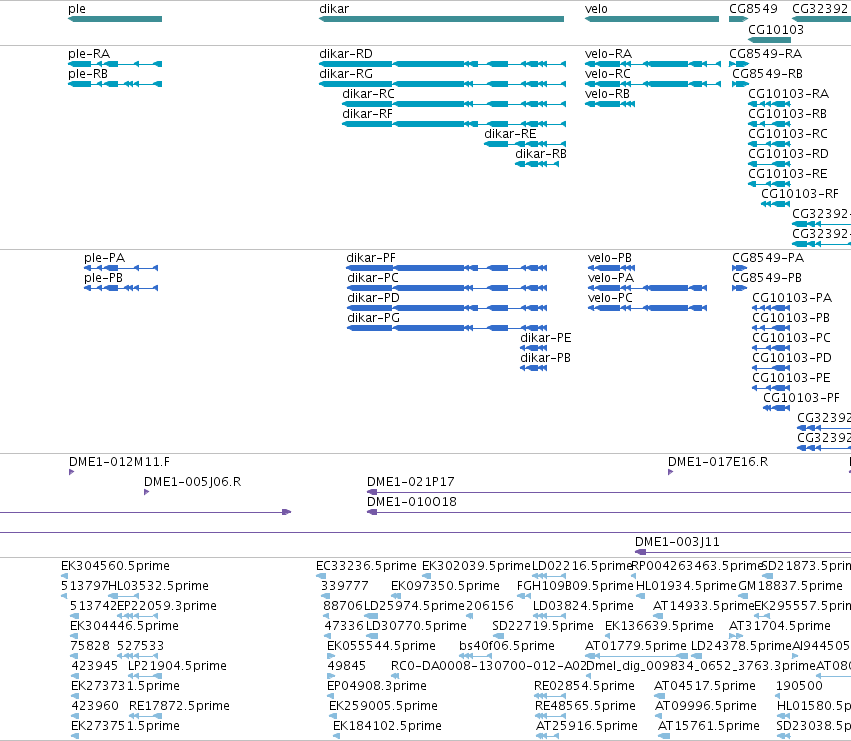Click EST AT04517.5prime
This screenshot has width=851, height=741.
click(661, 696)
